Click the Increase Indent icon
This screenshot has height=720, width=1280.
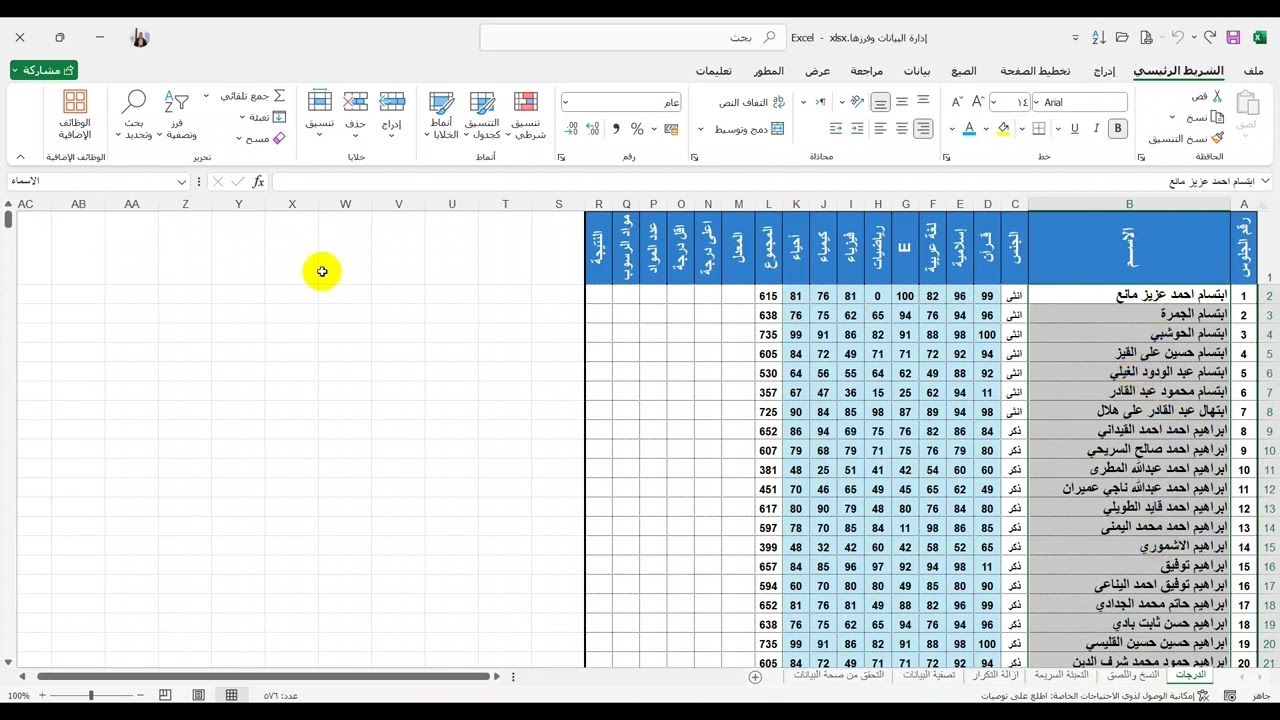(836, 128)
